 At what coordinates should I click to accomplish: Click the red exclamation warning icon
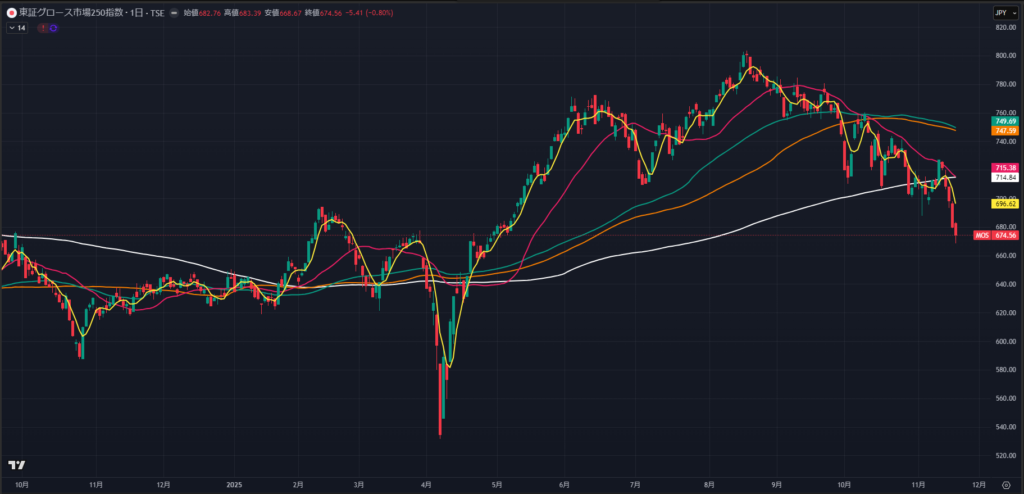point(42,28)
